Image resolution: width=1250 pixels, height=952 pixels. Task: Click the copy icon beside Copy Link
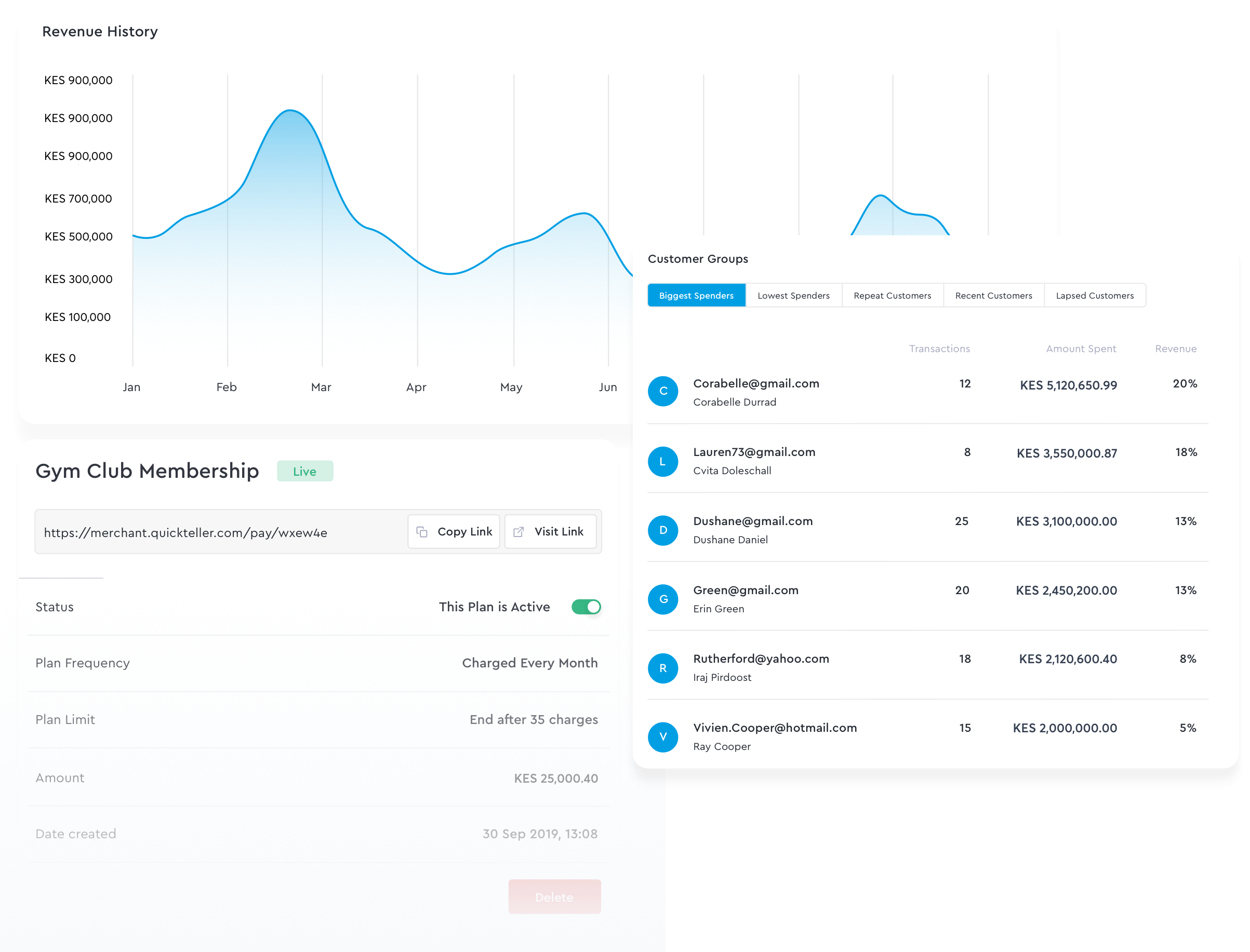(x=422, y=531)
